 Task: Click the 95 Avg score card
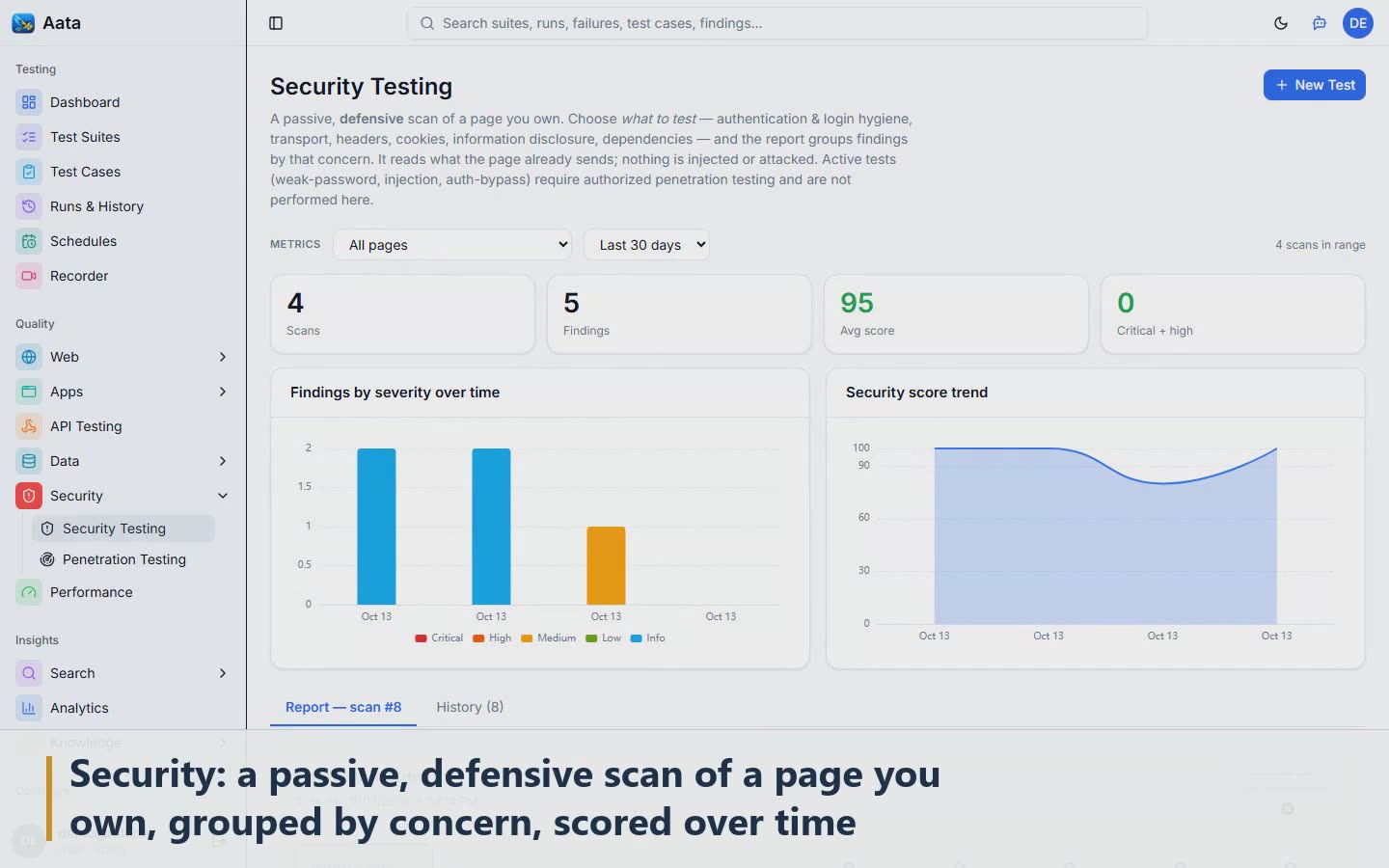tap(956, 314)
